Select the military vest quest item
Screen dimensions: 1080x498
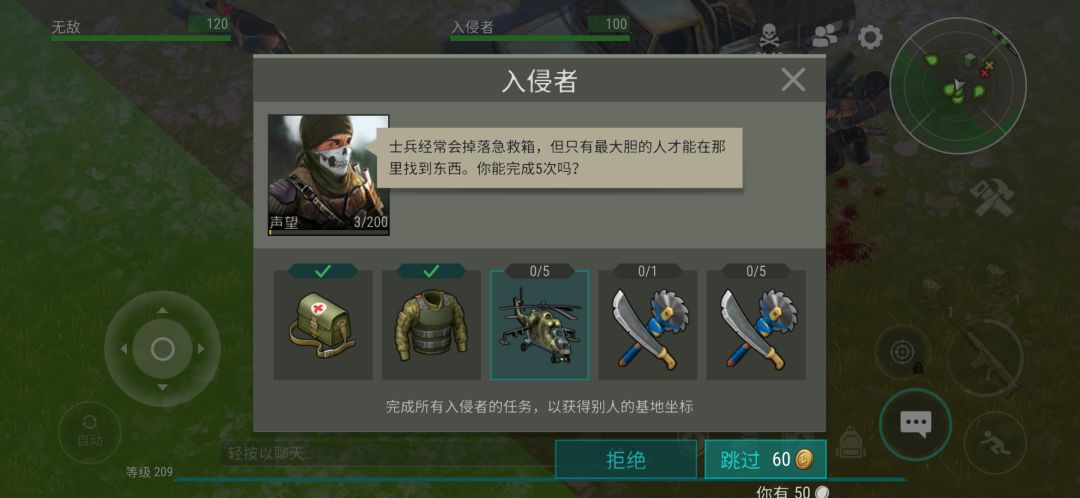tap(431, 324)
